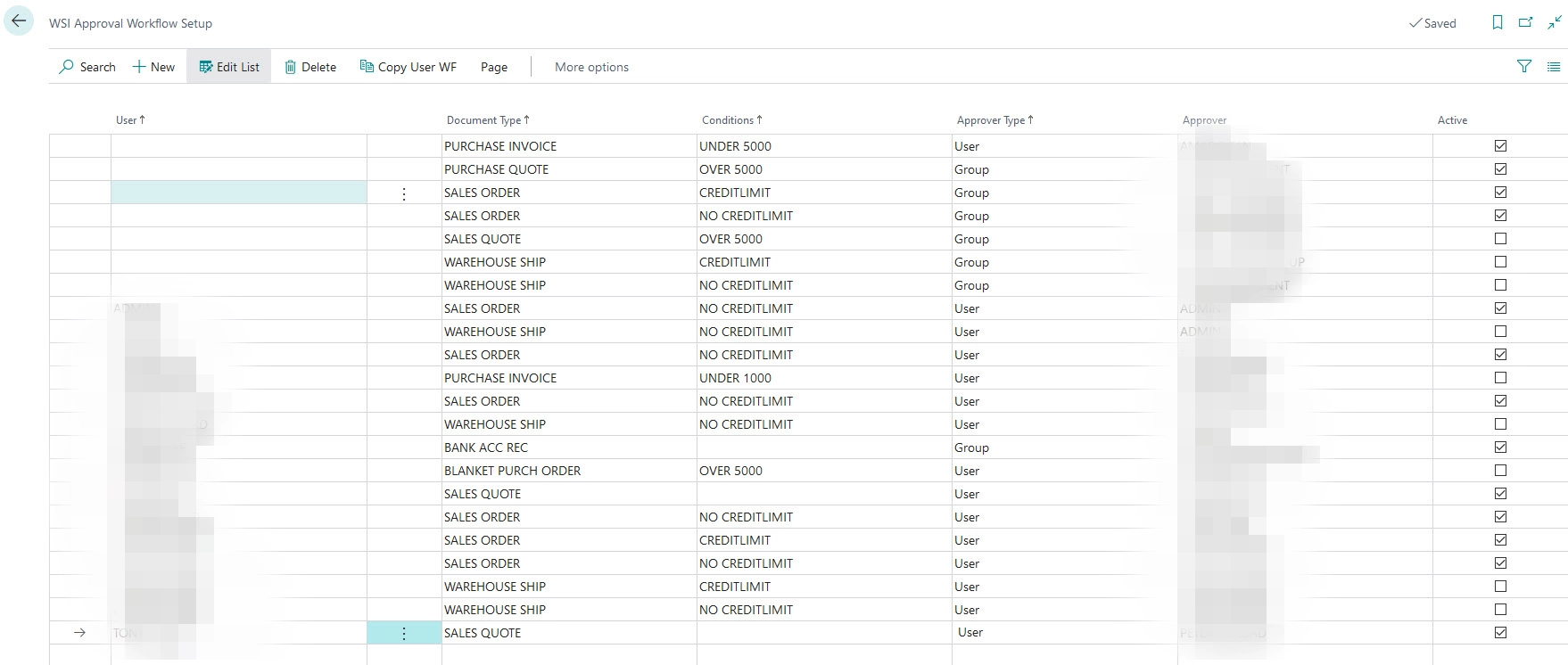Open row menu for SALES ORDER CREDITLIMIT Group
1568x665 pixels.
click(x=404, y=193)
